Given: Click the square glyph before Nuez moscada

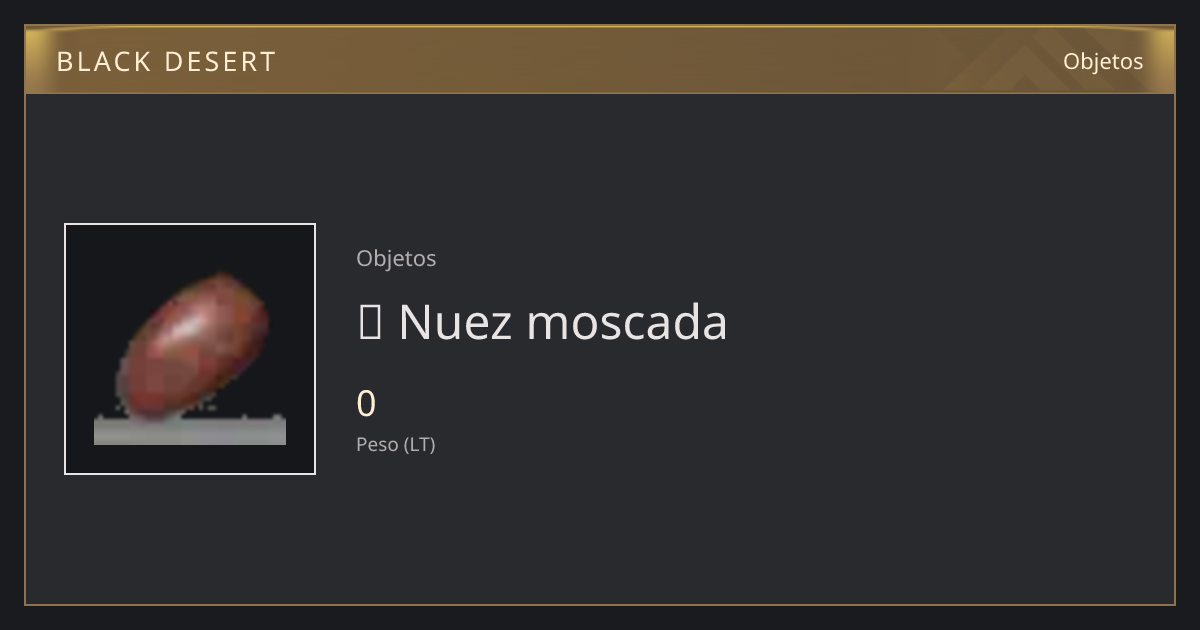Looking at the screenshot, I should (x=369, y=322).
